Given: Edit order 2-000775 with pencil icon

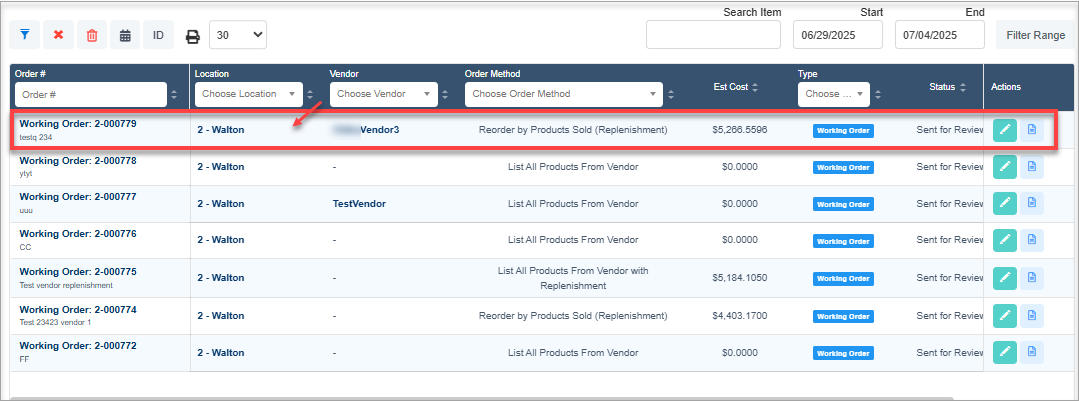Looking at the screenshot, I should pos(1005,278).
